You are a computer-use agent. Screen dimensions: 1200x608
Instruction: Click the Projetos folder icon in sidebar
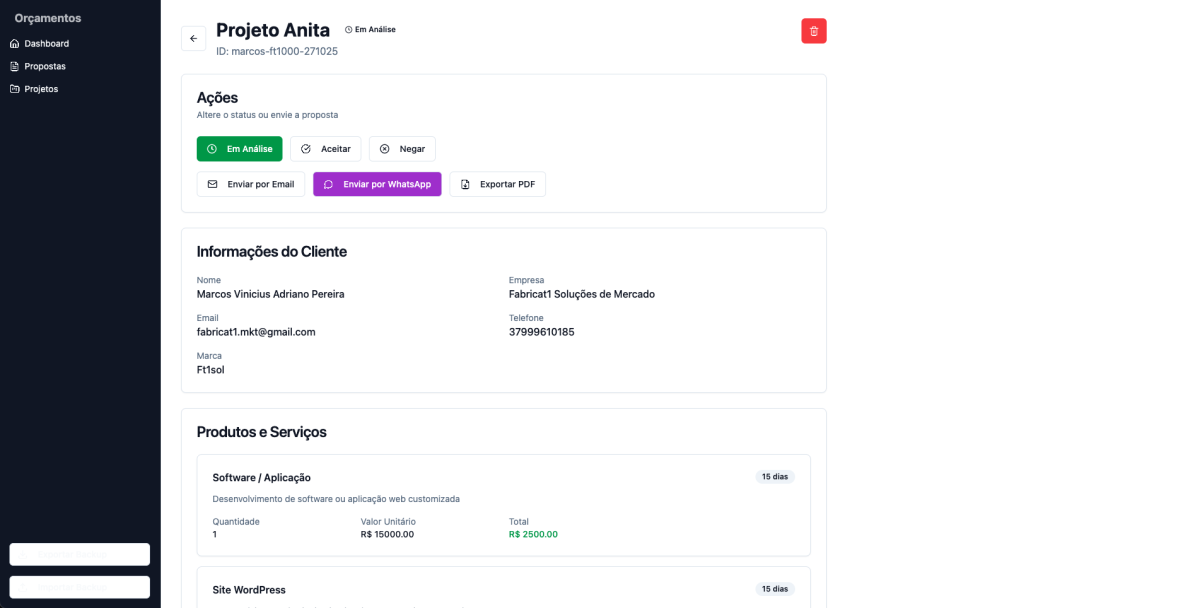point(15,89)
